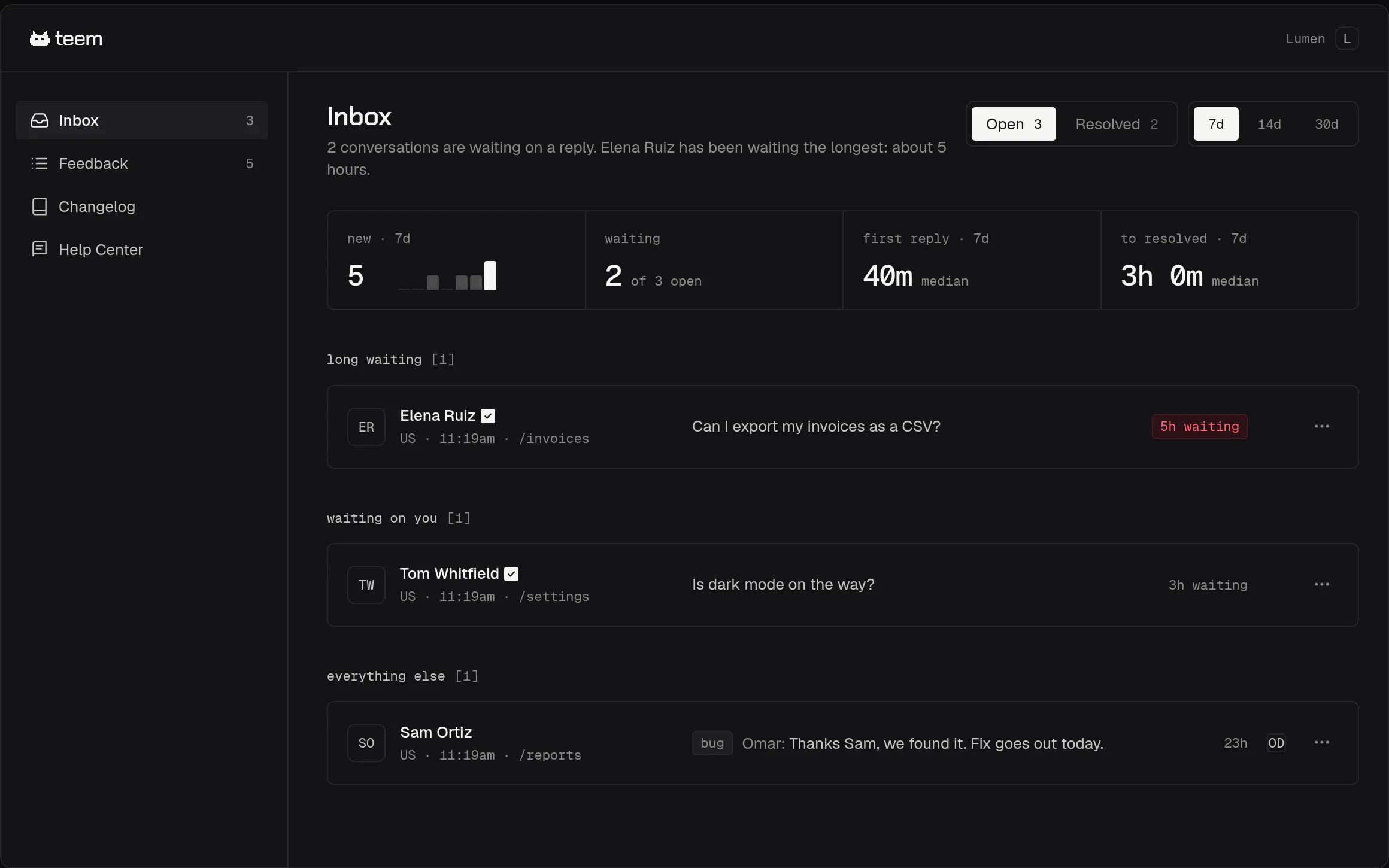Image resolution: width=1389 pixels, height=868 pixels.
Task: Click the Changelog book icon in sidebar
Action: (x=40, y=207)
